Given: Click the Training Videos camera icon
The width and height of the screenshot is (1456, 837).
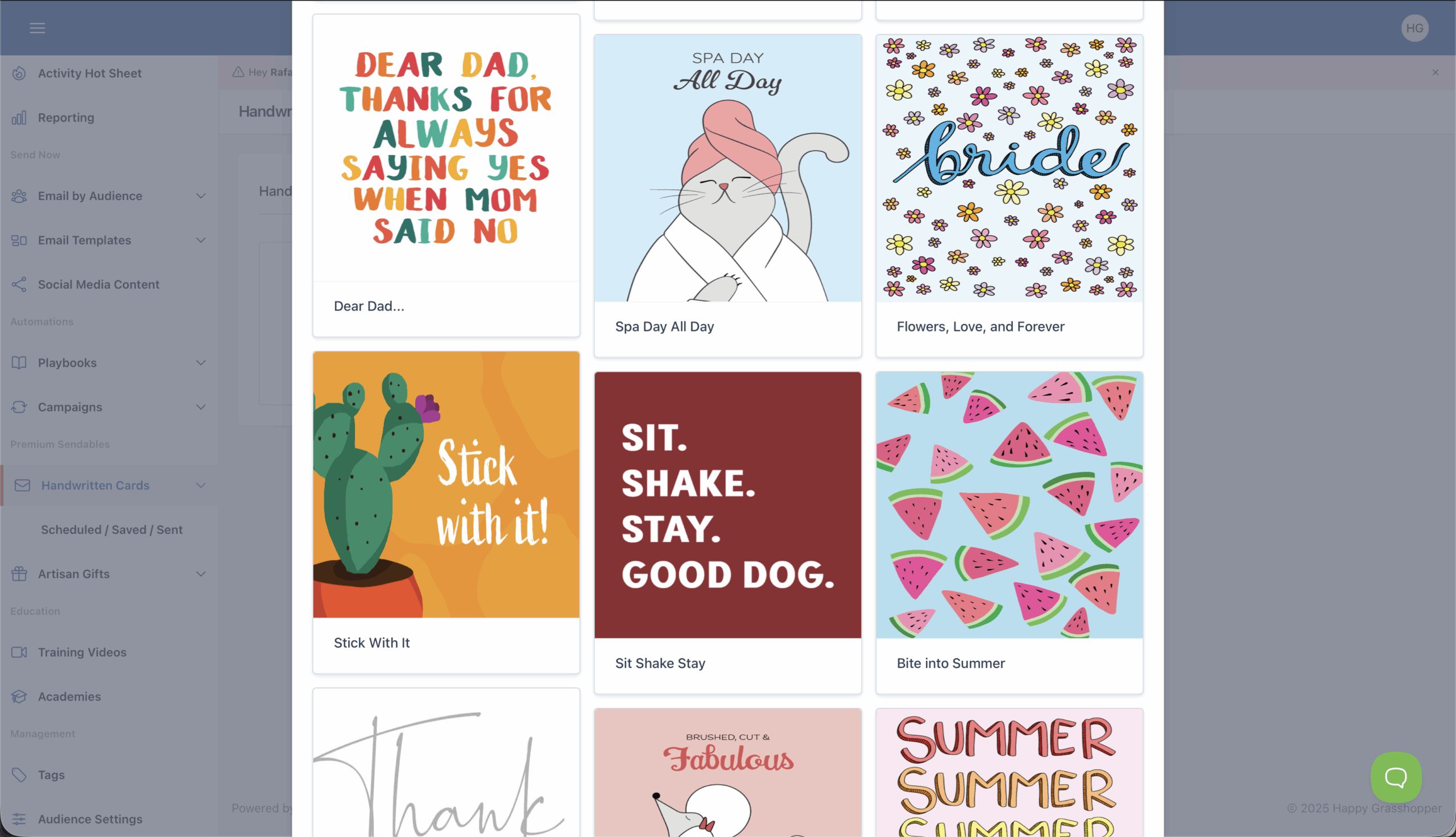Looking at the screenshot, I should point(19,652).
